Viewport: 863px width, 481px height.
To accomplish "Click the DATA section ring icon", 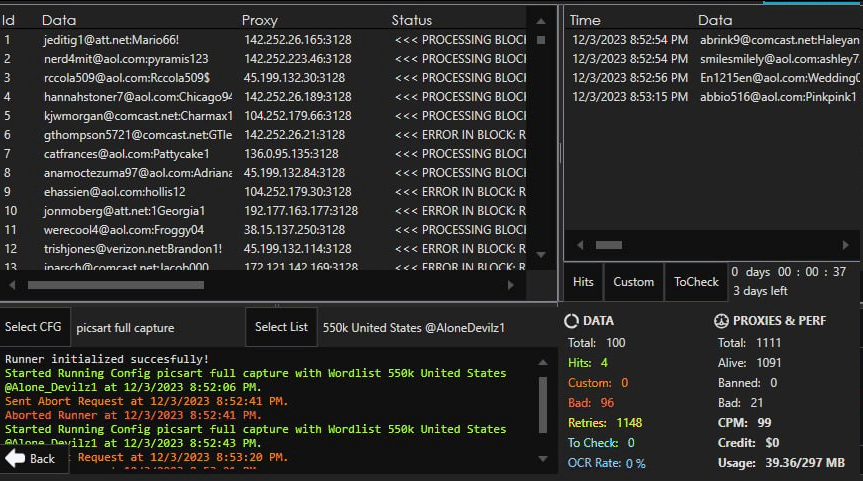I will tap(571, 321).
